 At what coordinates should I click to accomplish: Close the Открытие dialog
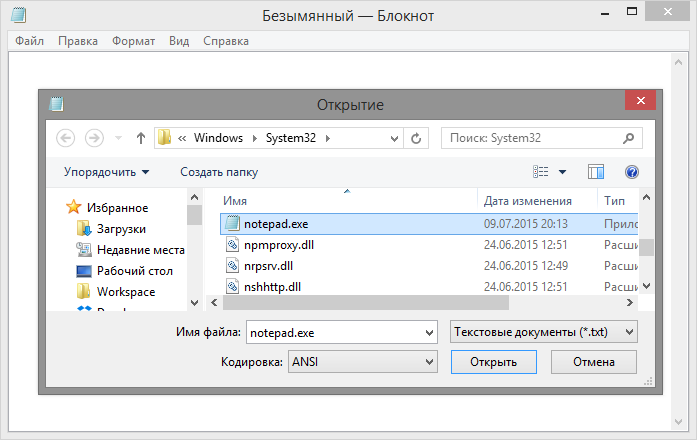pos(641,100)
